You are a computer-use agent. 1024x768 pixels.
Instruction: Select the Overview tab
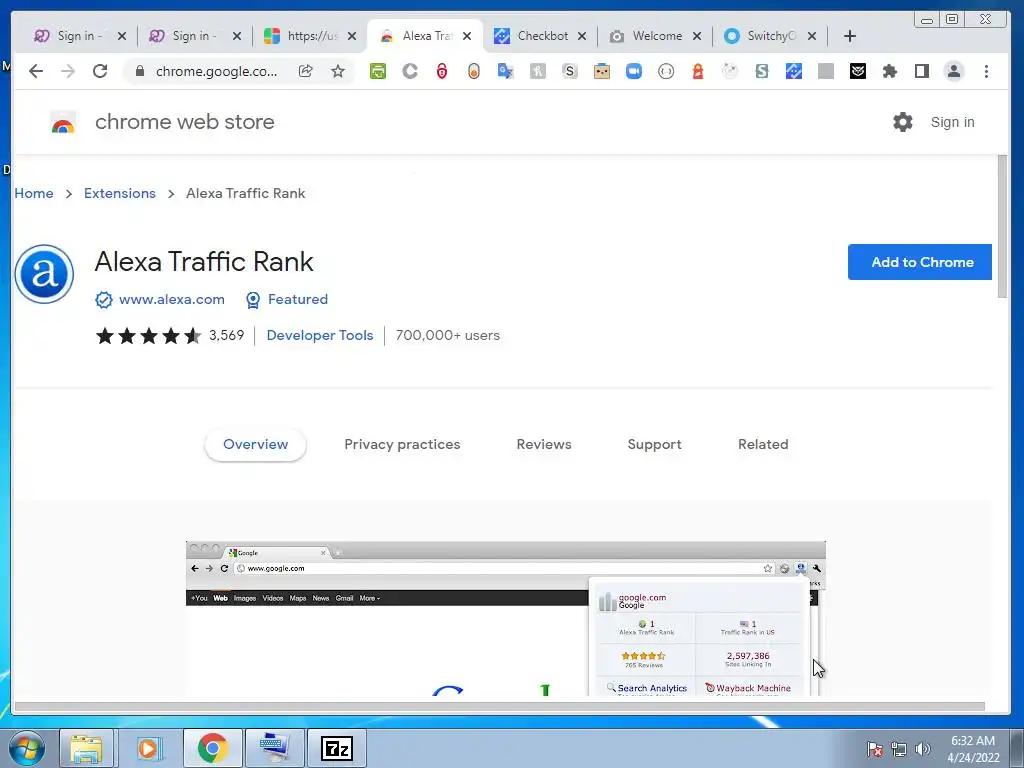pyautogui.click(x=255, y=445)
